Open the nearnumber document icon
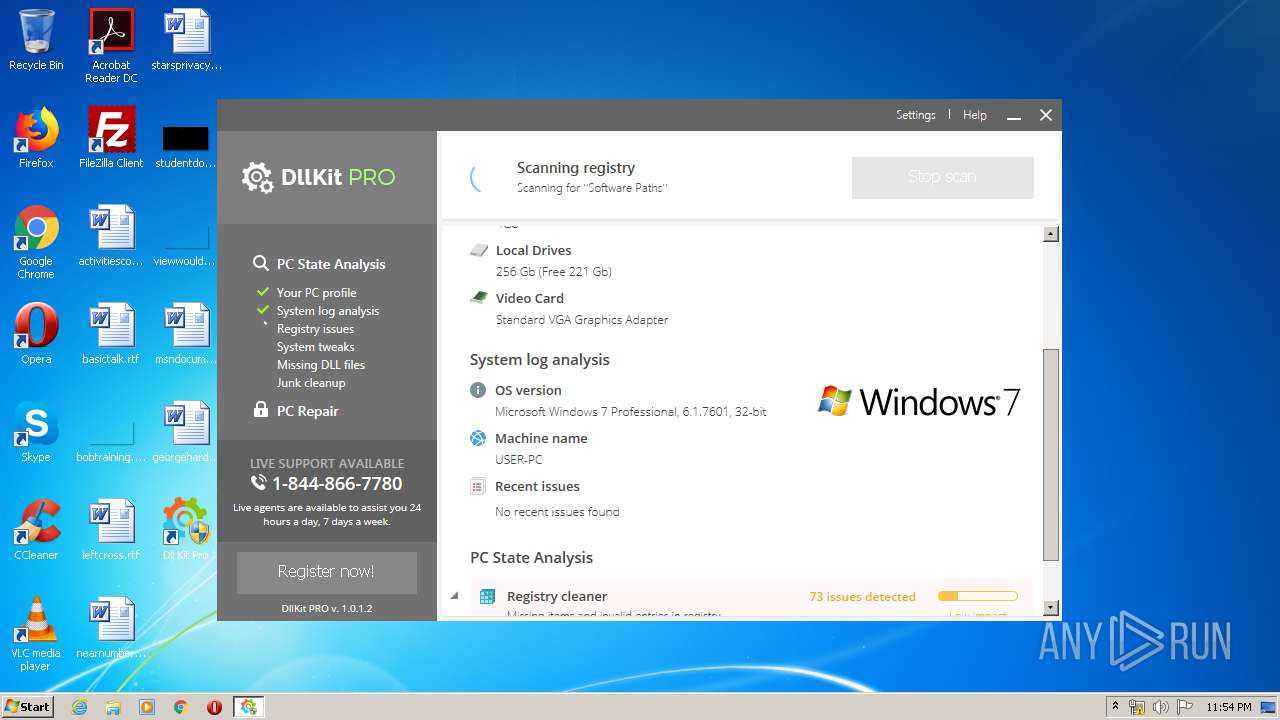1280x720 pixels. tap(111, 627)
